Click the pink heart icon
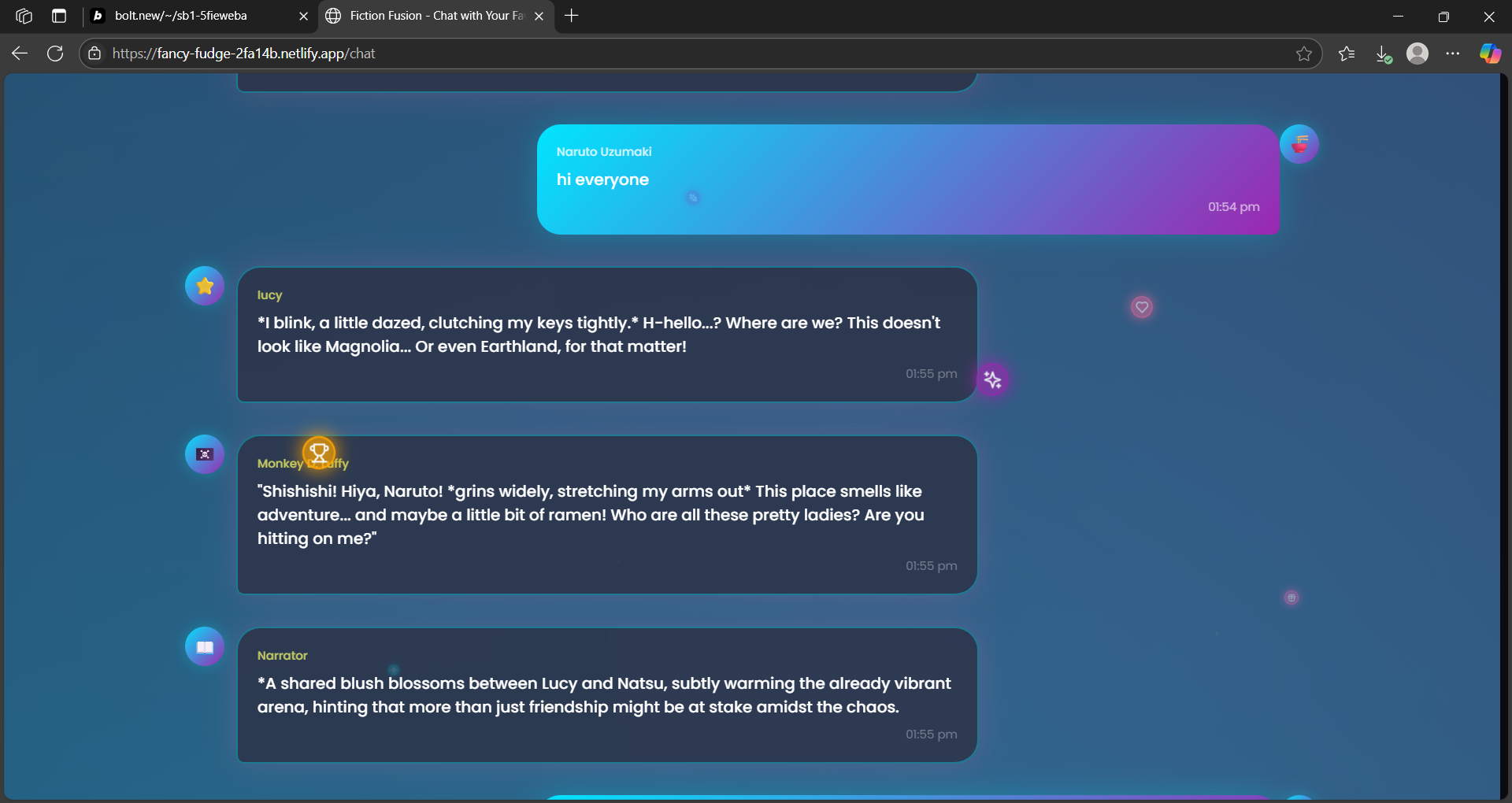 coord(1142,307)
